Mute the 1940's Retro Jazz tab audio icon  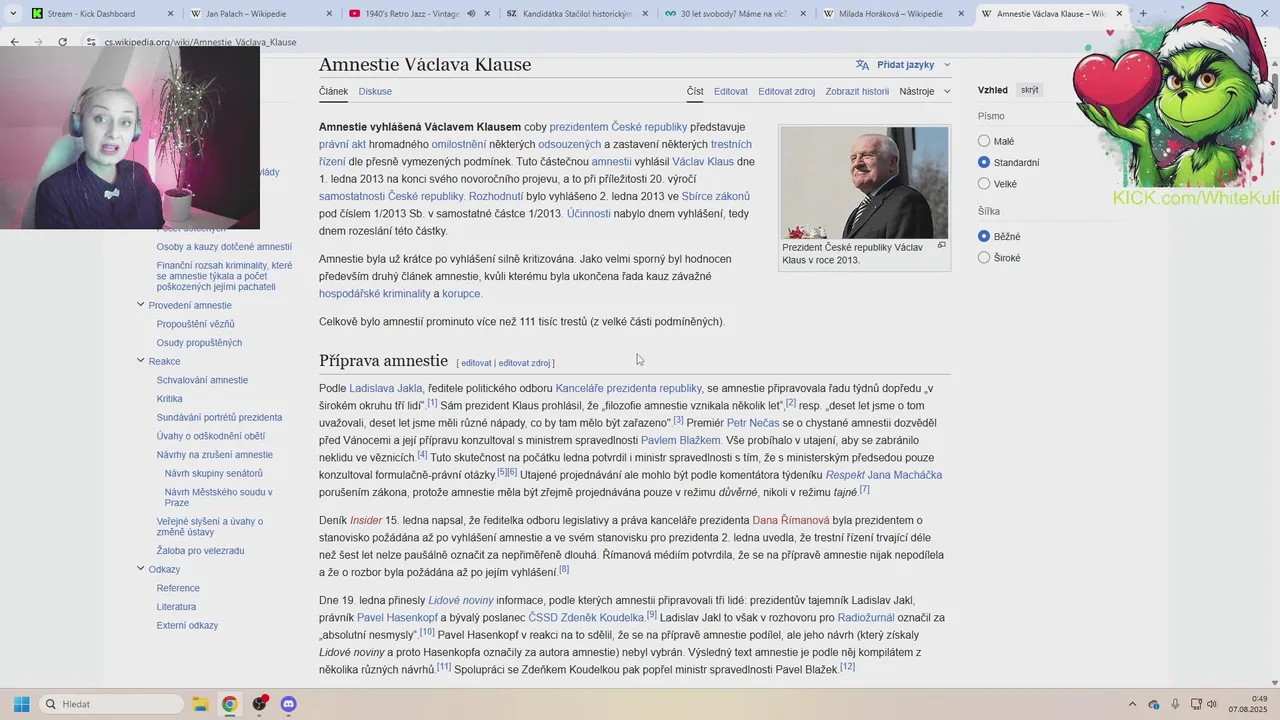(x=471, y=14)
